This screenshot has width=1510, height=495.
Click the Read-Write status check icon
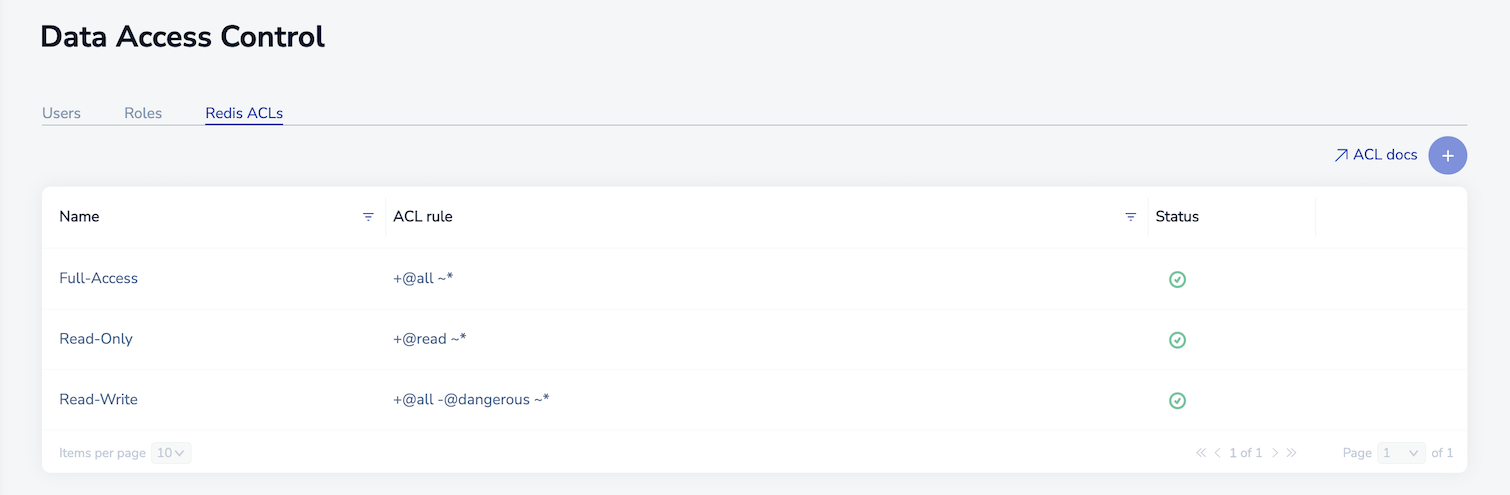coord(1177,400)
